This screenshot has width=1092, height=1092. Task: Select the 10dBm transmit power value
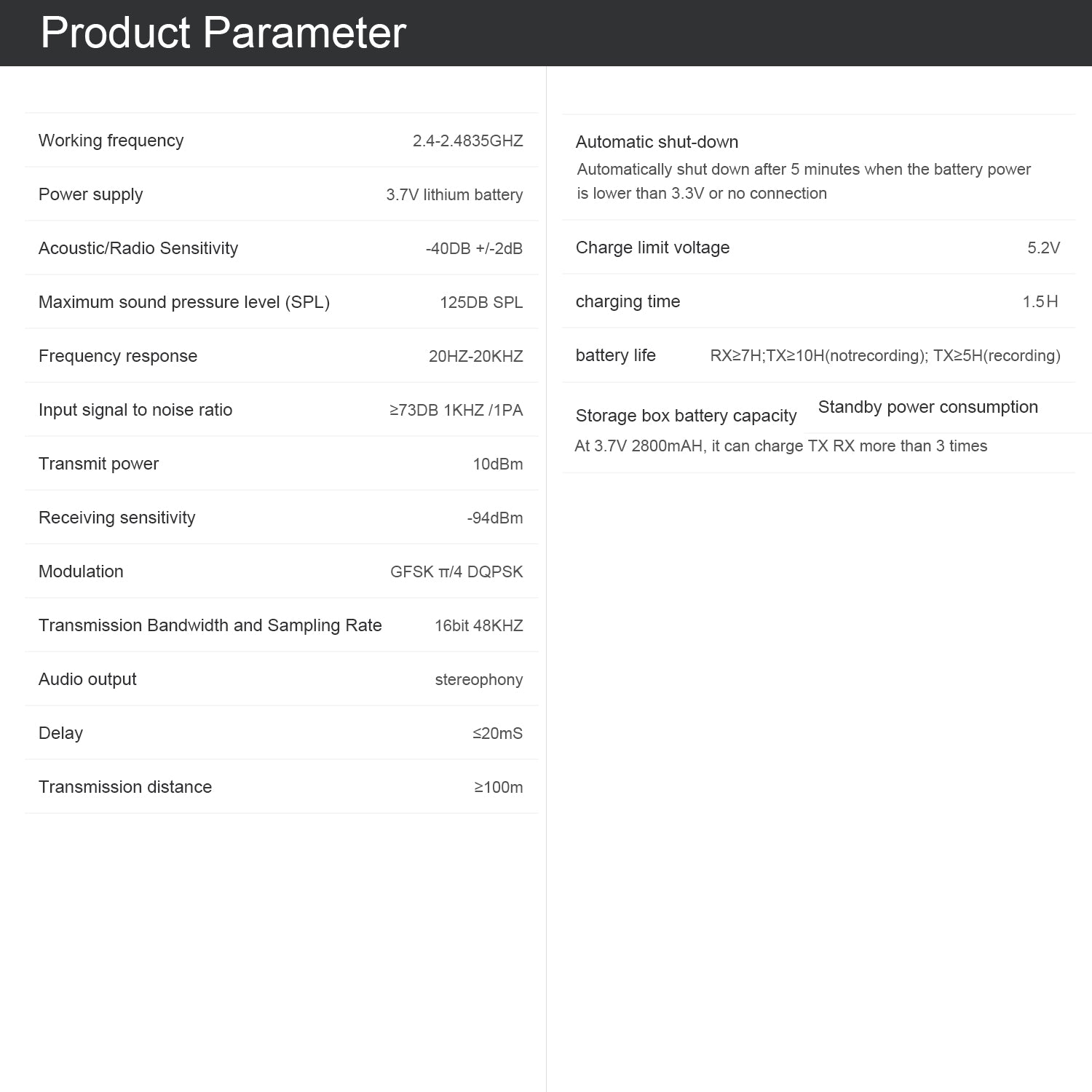(497, 464)
